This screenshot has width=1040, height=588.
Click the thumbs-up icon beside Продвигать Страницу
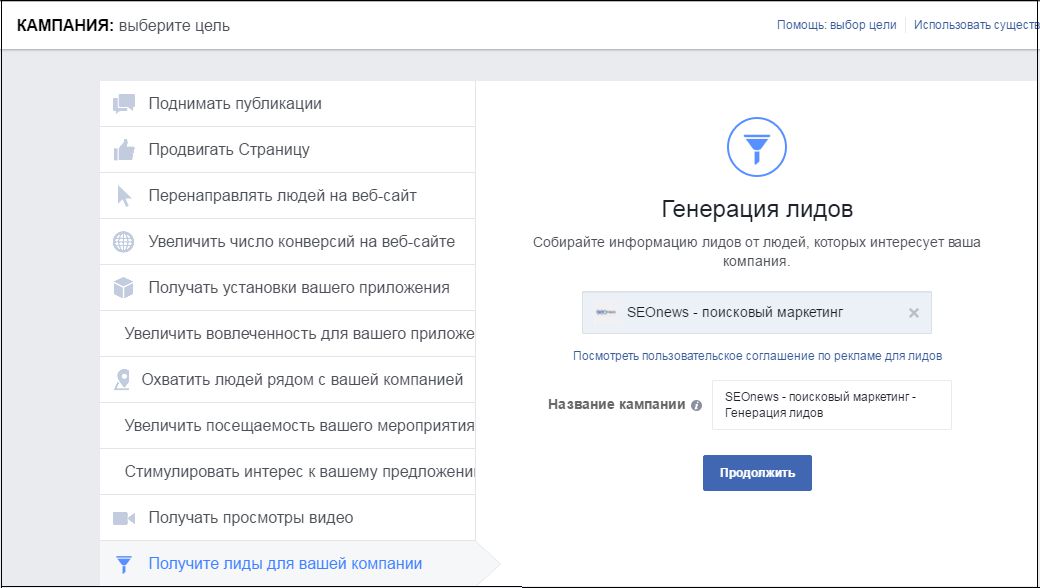pyautogui.click(x=124, y=150)
